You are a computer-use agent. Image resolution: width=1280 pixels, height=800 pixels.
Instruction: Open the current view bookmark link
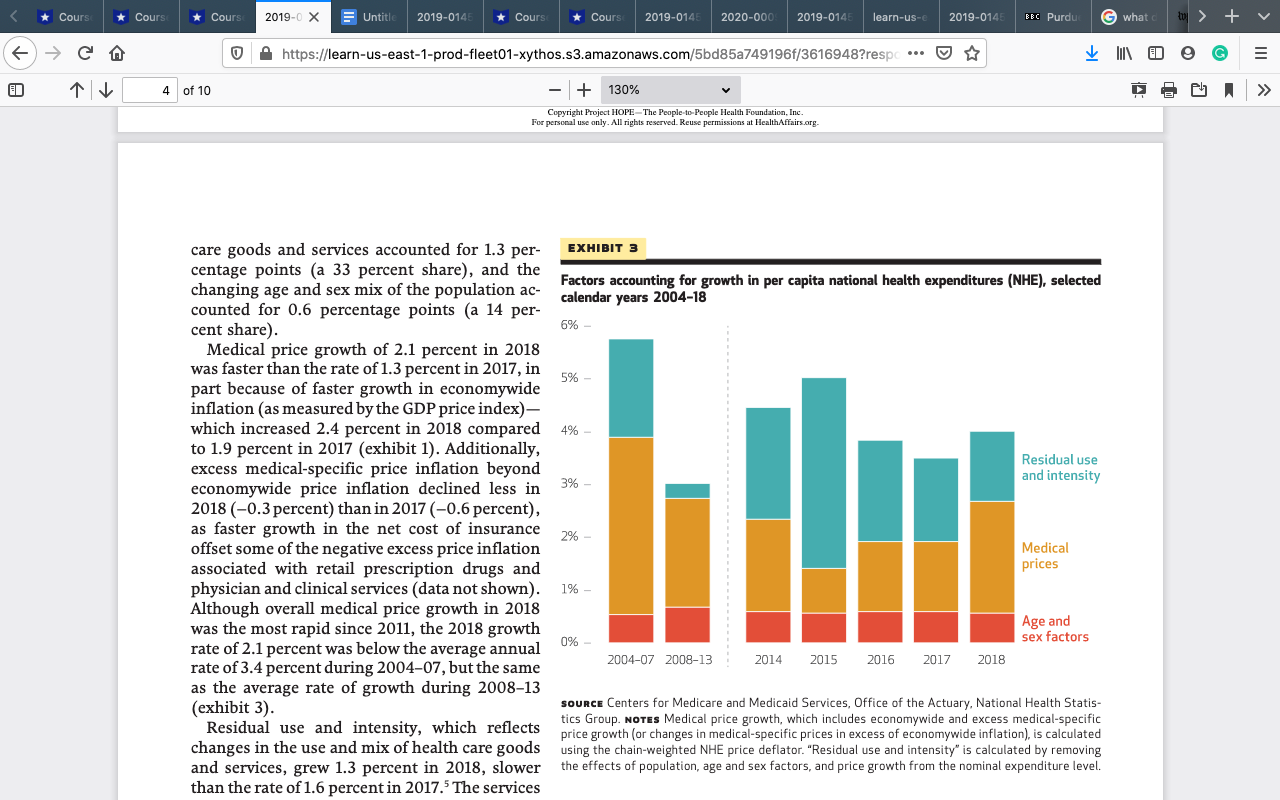coord(1229,90)
